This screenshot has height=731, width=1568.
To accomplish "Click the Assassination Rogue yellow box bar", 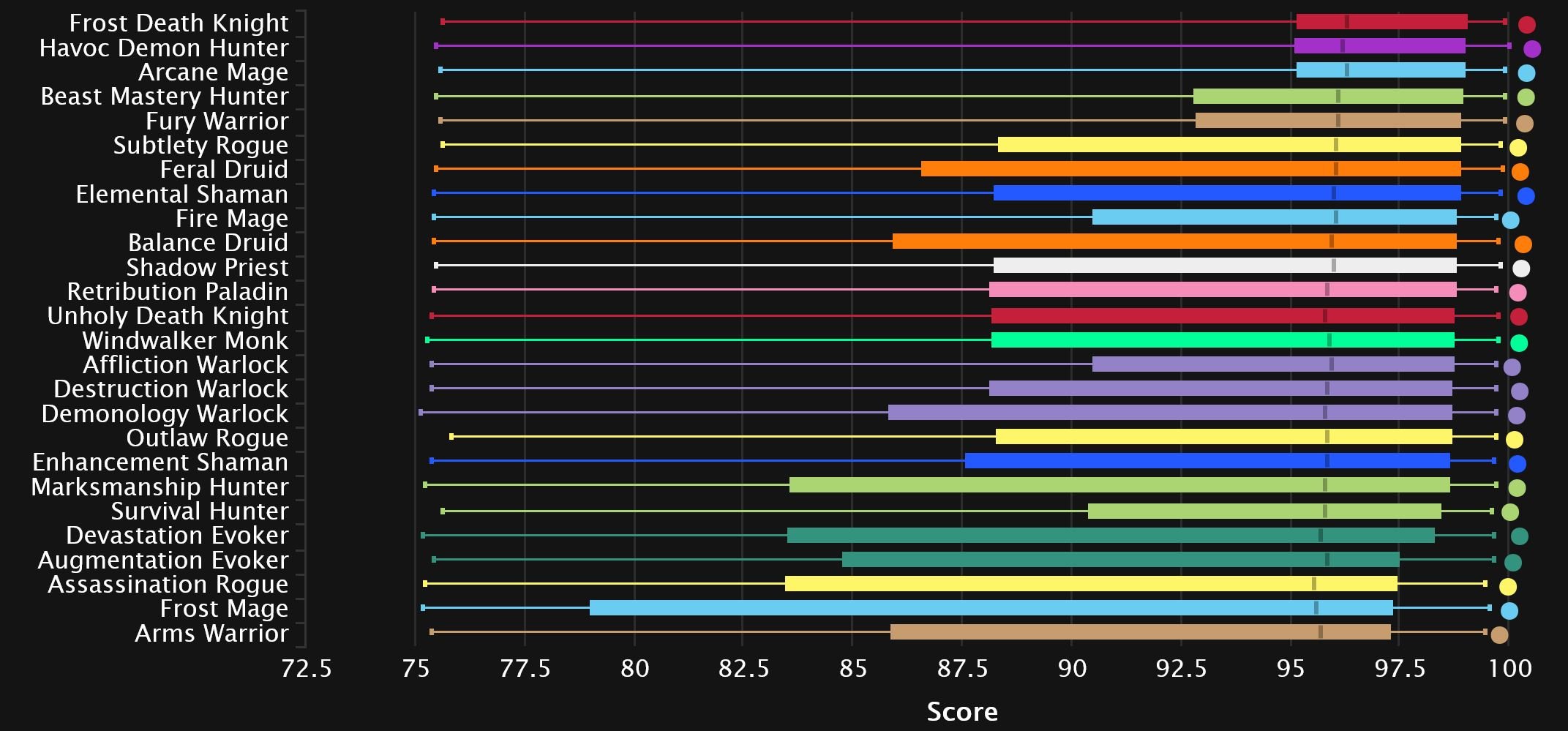I will [x=1090, y=584].
